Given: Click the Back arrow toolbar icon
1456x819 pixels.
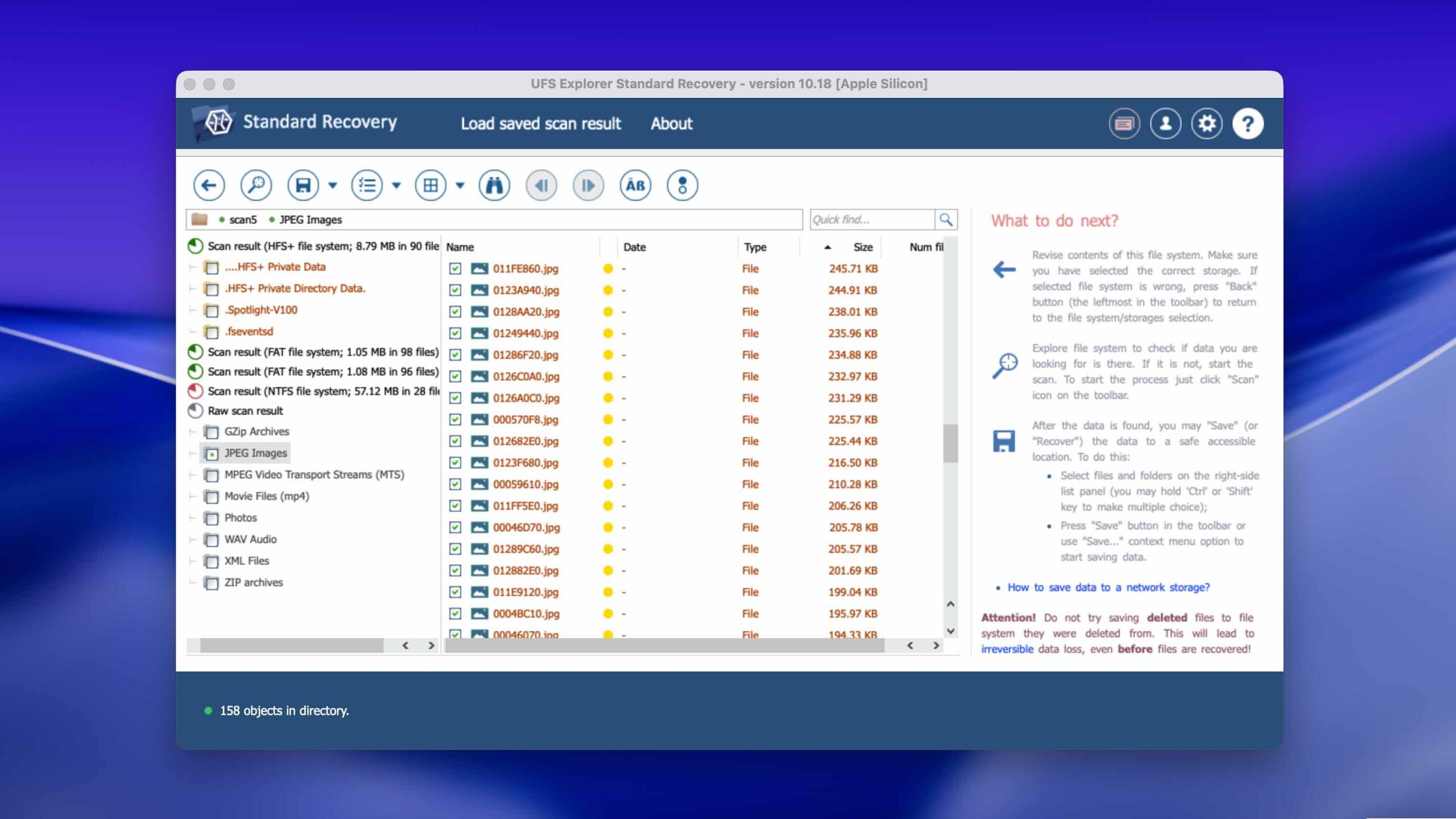Looking at the screenshot, I should pyautogui.click(x=209, y=185).
